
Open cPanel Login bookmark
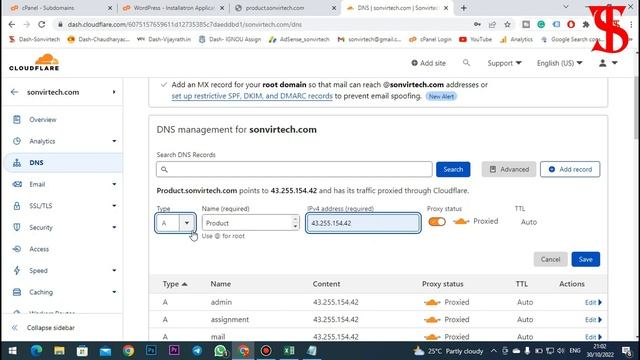(431, 40)
